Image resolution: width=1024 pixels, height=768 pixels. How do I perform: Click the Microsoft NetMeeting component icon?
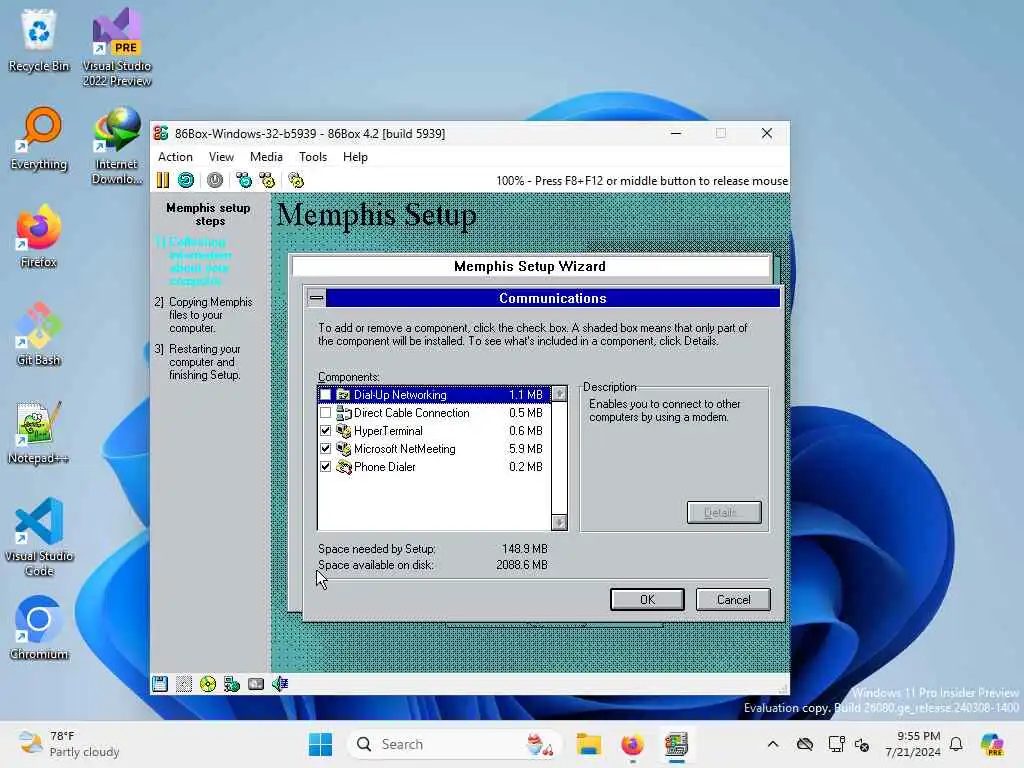pos(344,449)
